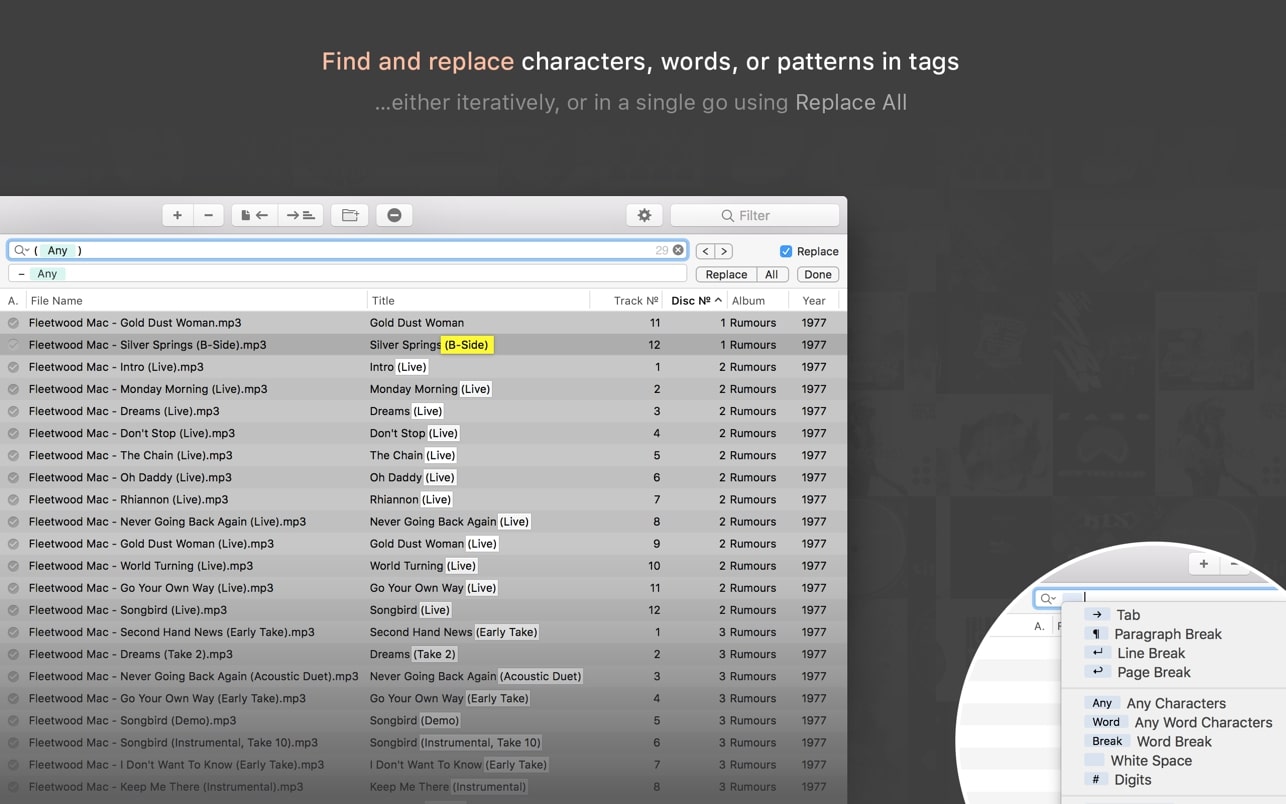This screenshot has height=804, width=1286.
Task: Click the round clear-tags minus icon
Action: (x=394, y=215)
